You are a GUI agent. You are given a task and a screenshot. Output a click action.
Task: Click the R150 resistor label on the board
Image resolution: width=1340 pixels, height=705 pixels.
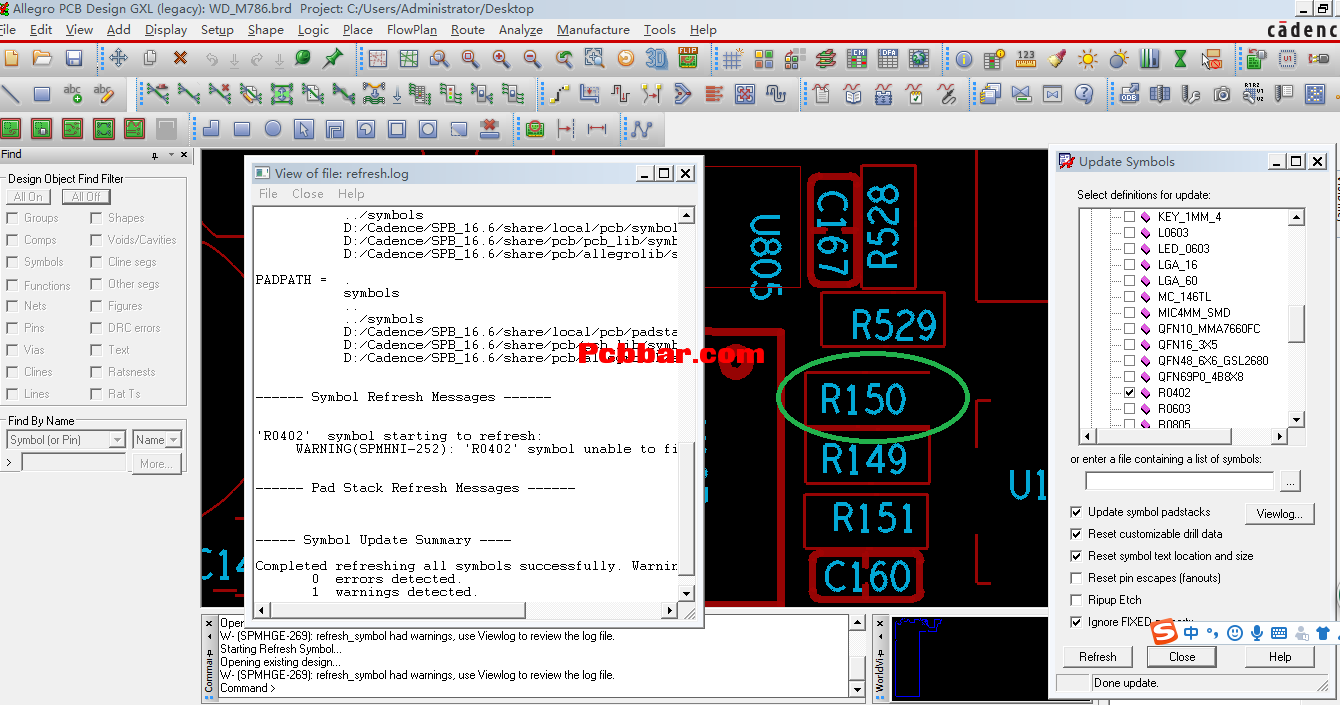(863, 400)
